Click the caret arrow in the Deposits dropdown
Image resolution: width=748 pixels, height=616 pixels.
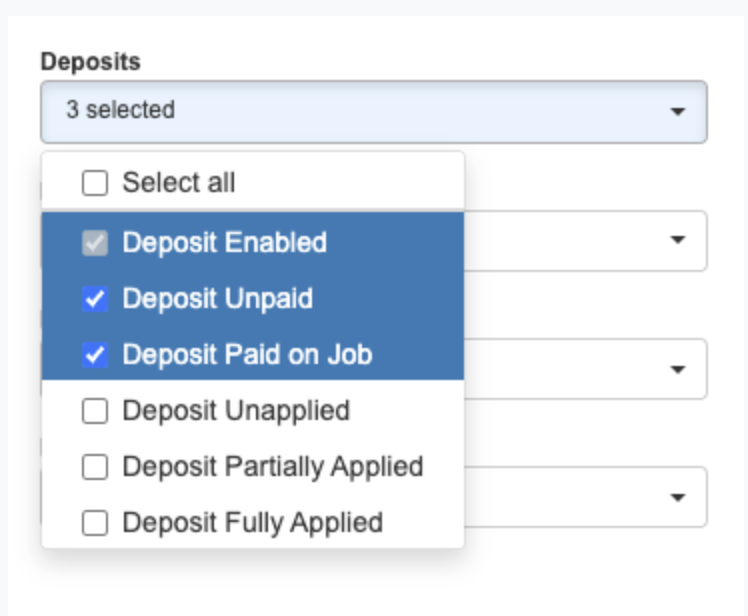pyautogui.click(x=678, y=111)
